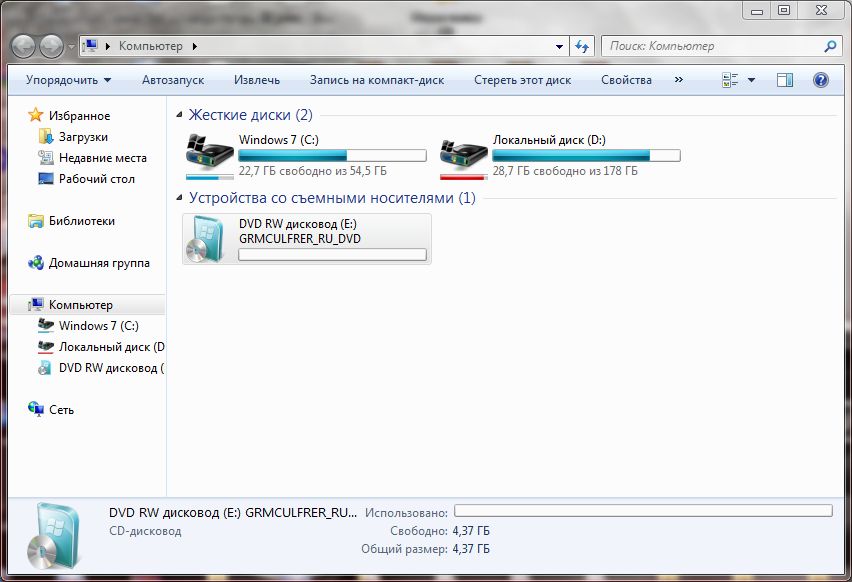The width and height of the screenshot is (852, 582).
Task: Click DVD drive capacity bar in file list
Action: 333,255
